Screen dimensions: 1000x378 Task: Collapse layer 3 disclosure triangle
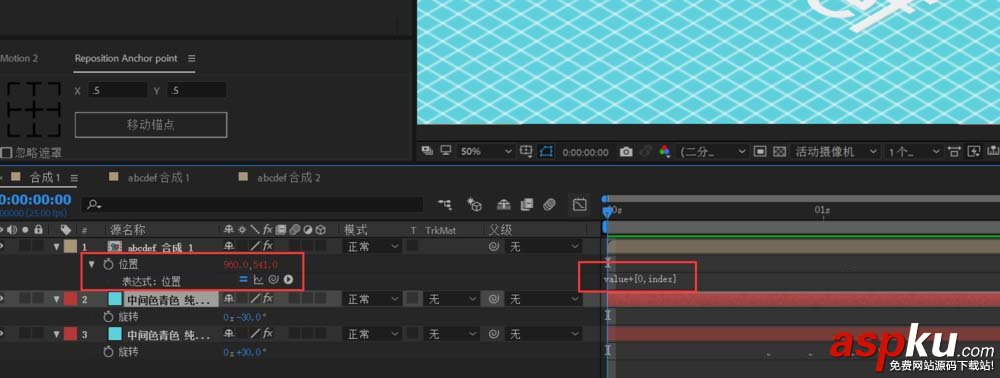pyautogui.click(x=57, y=334)
